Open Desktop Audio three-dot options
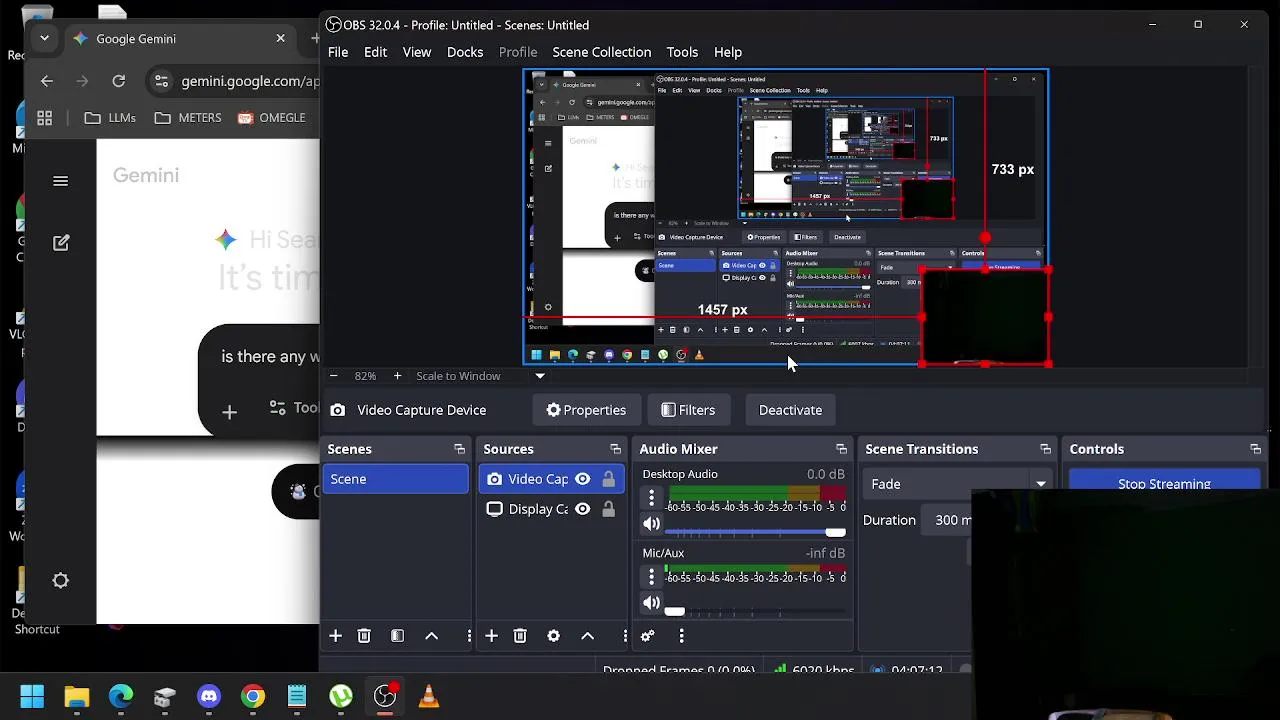 651,497
